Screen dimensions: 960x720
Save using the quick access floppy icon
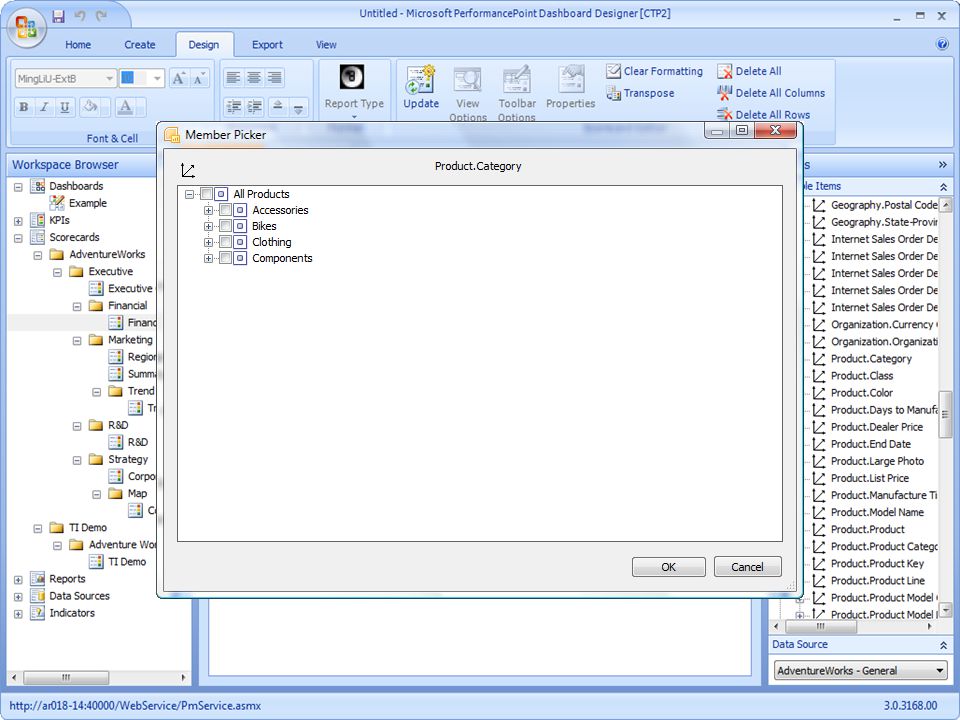[x=58, y=16]
